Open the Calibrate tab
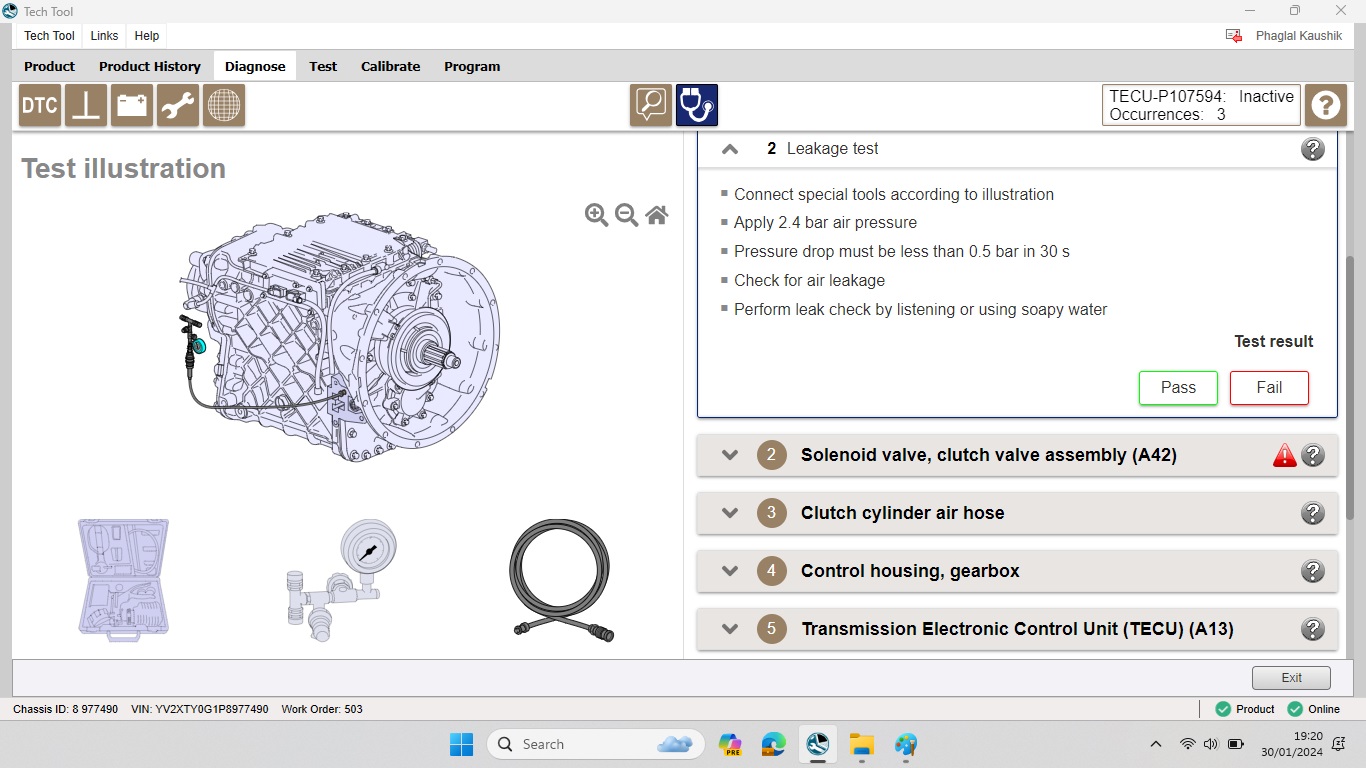The image size is (1366, 768). (x=391, y=66)
